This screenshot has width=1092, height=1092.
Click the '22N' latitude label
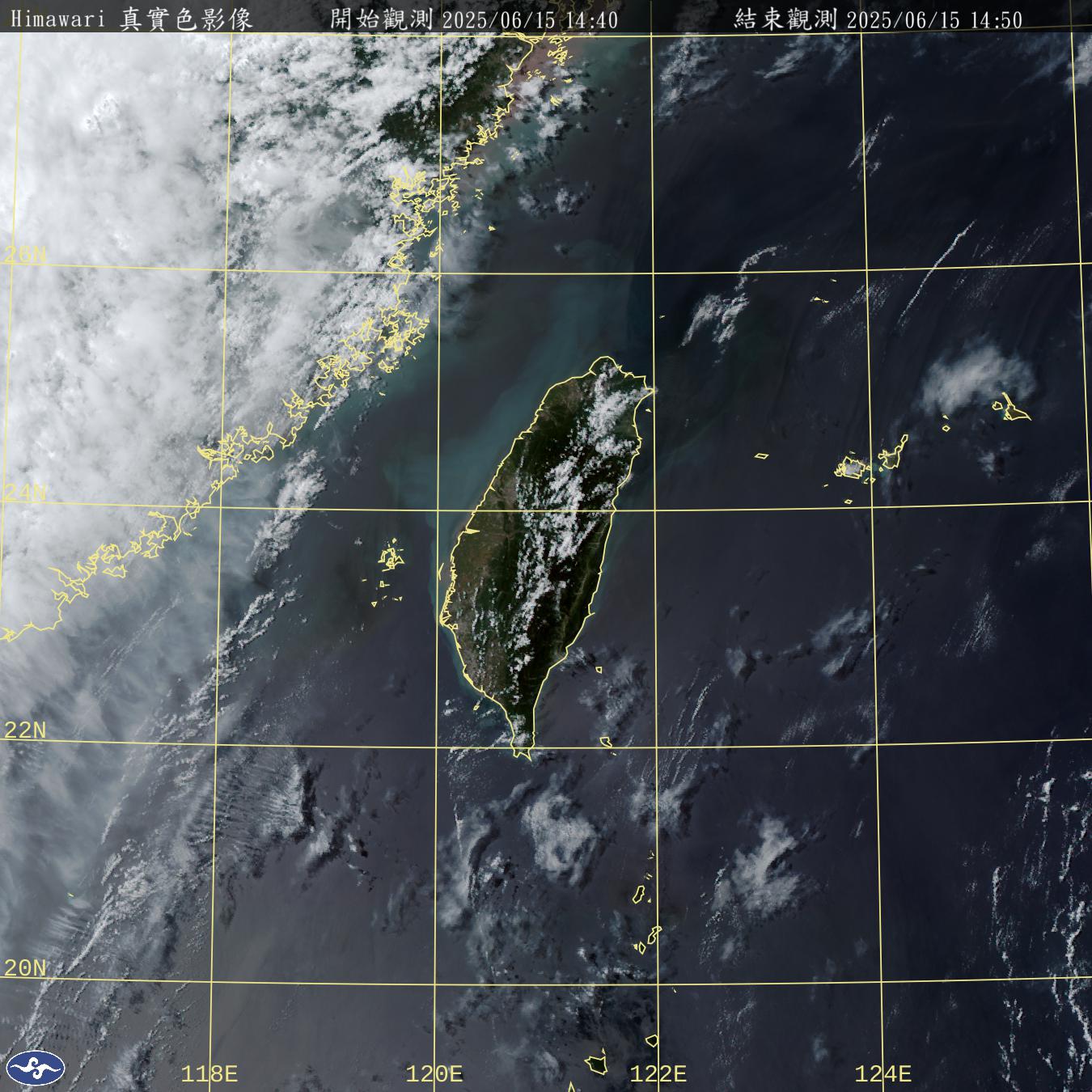[x=25, y=730]
